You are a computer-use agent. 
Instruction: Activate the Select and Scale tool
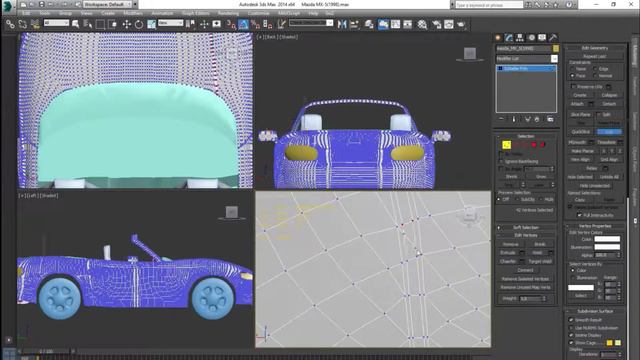tap(151, 24)
